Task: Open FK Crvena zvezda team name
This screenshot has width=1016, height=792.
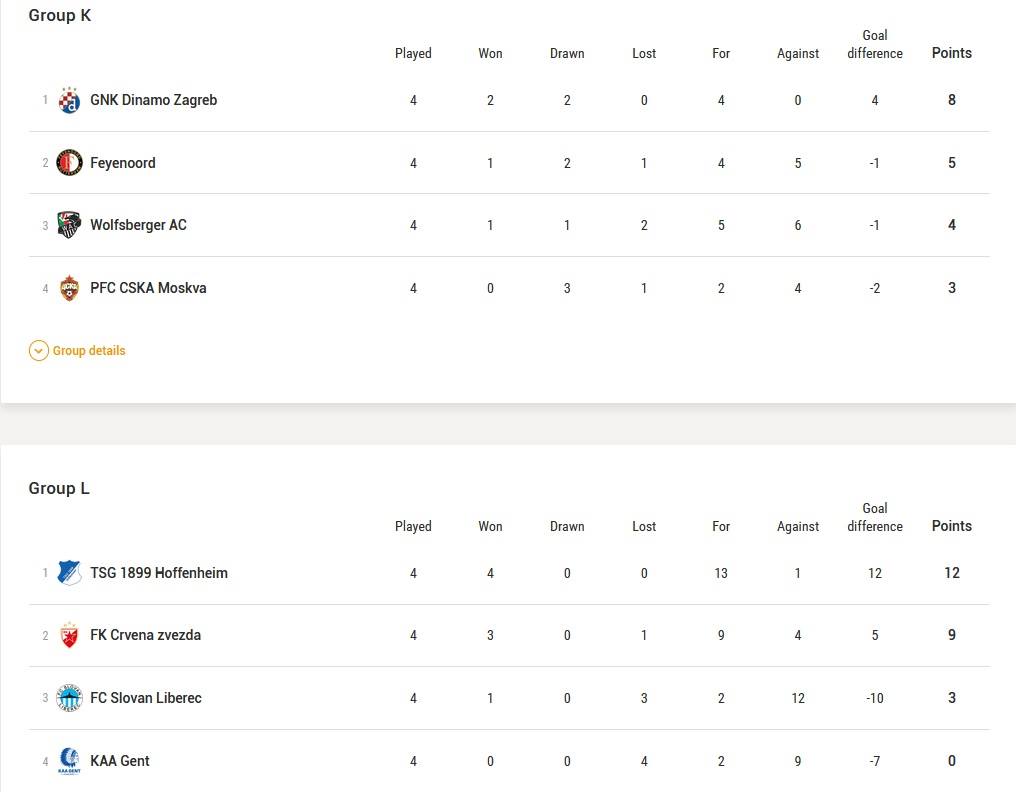Action: click(145, 635)
